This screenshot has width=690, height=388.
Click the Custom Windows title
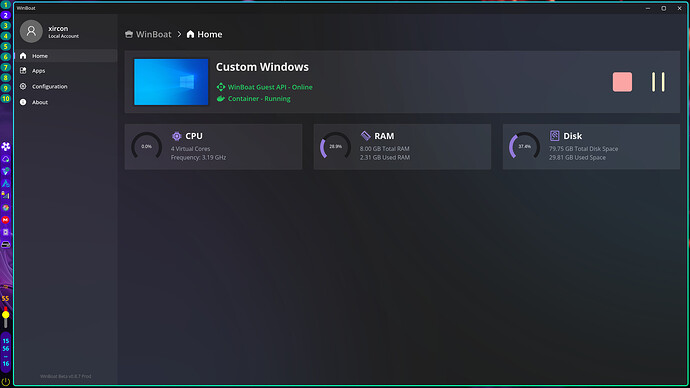262,67
